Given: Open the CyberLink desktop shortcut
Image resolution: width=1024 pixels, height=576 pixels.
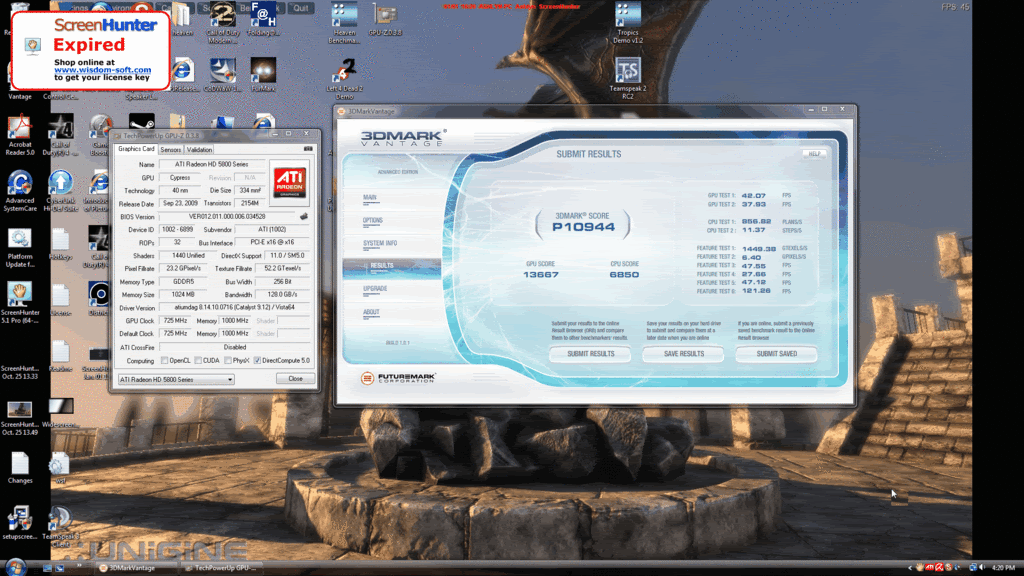Looking at the screenshot, I should click(60, 191).
